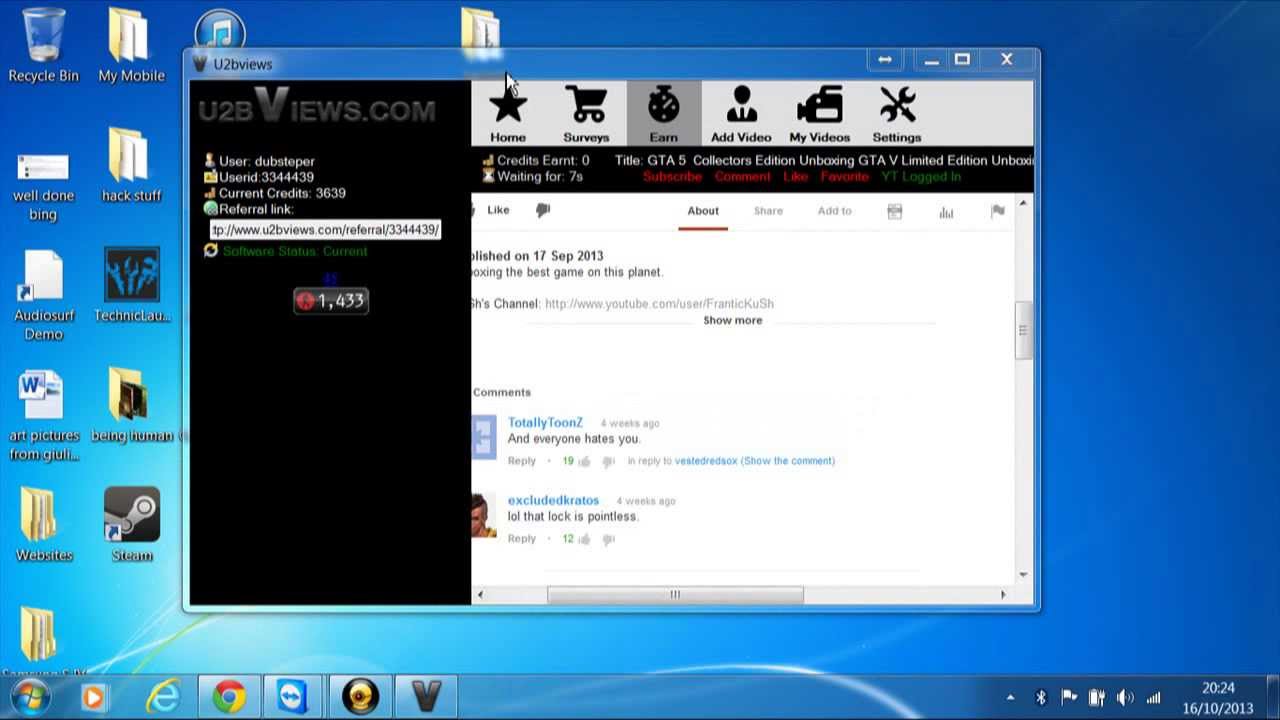Open Add Video section
1280x720 pixels.
pyautogui.click(x=741, y=114)
